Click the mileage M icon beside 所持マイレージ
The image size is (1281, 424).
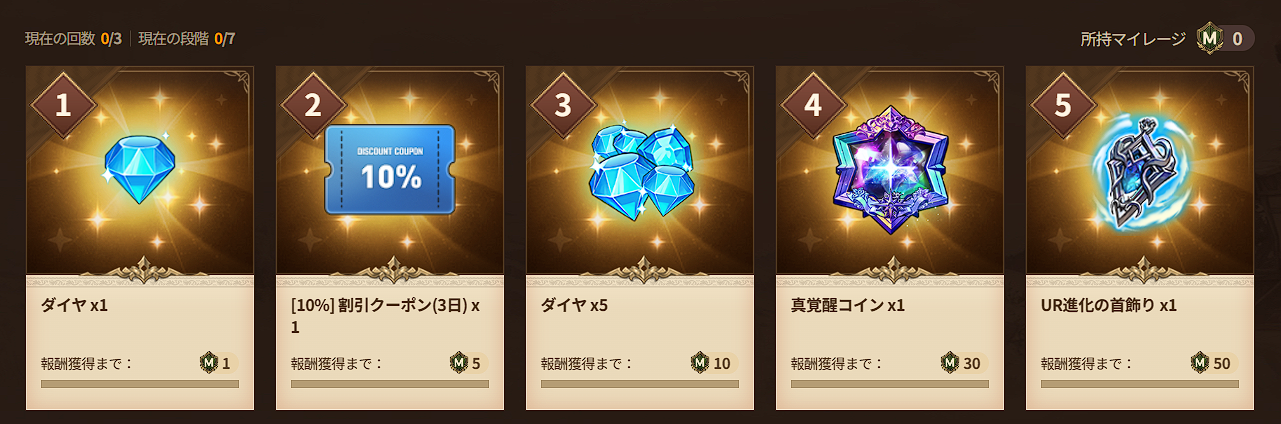point(1210,39)
